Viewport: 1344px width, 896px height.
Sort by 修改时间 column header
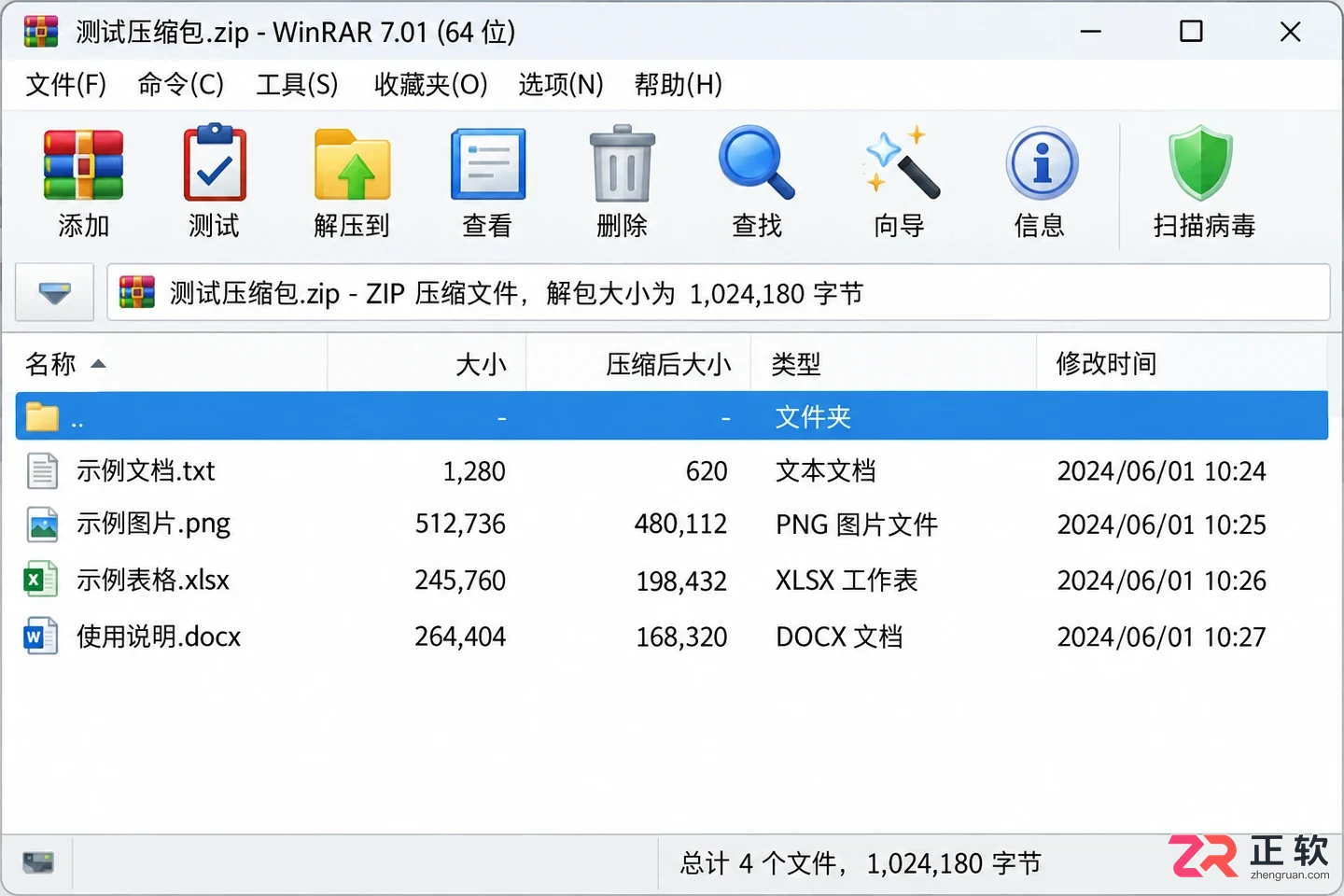(x=1106, y=364)
